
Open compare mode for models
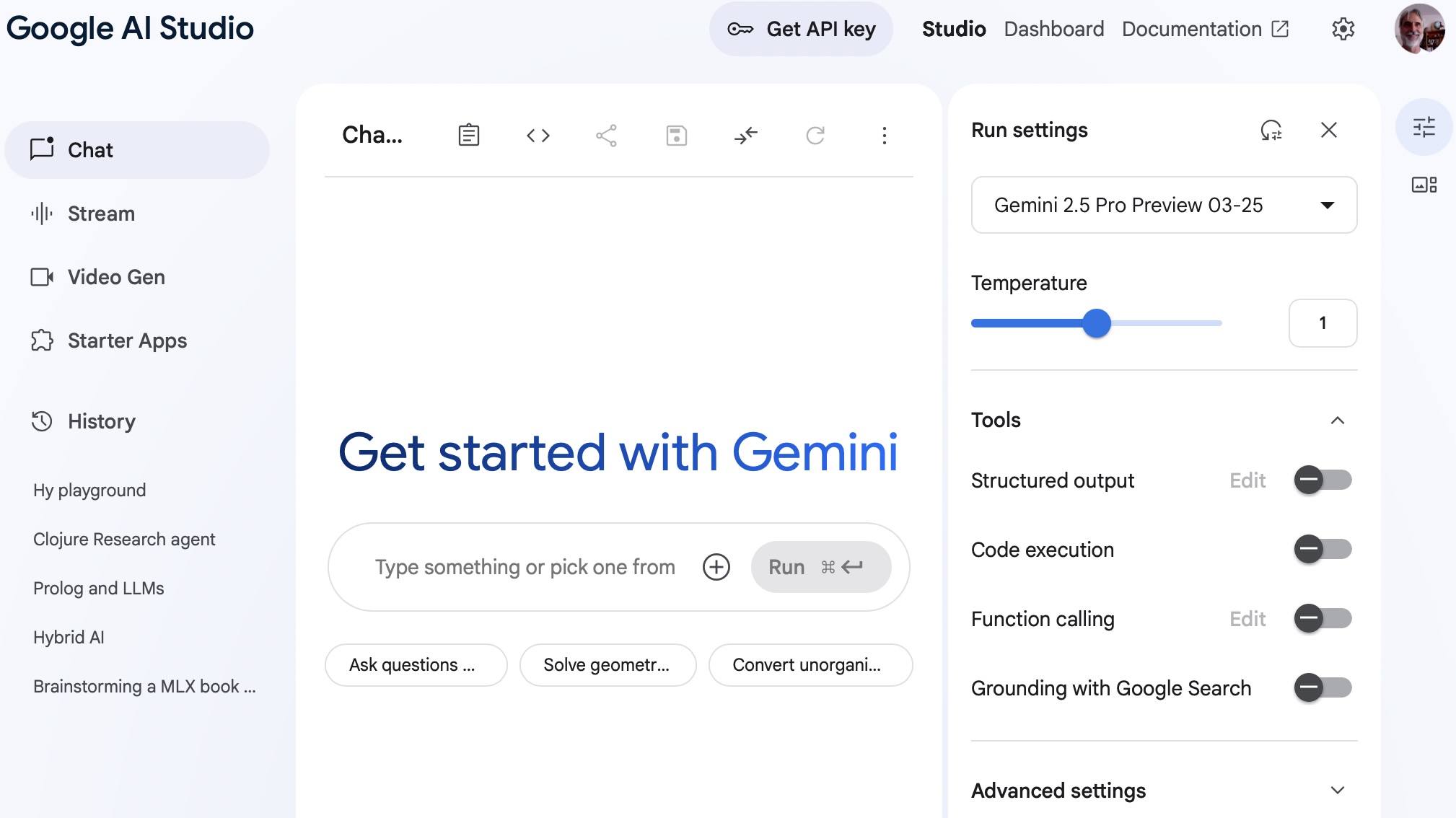(746, 135)
